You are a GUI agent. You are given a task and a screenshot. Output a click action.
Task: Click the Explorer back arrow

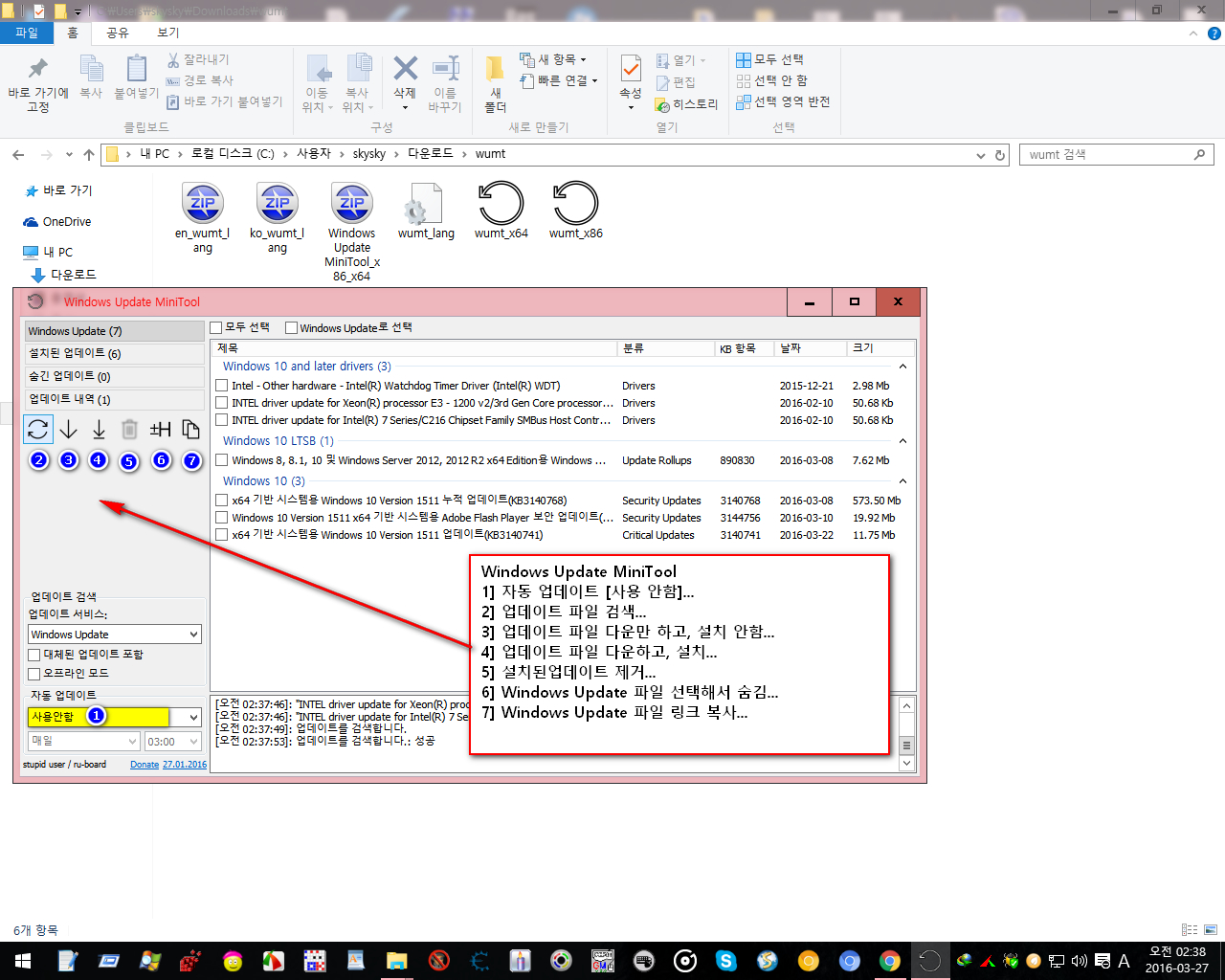[x=18, y=154]
